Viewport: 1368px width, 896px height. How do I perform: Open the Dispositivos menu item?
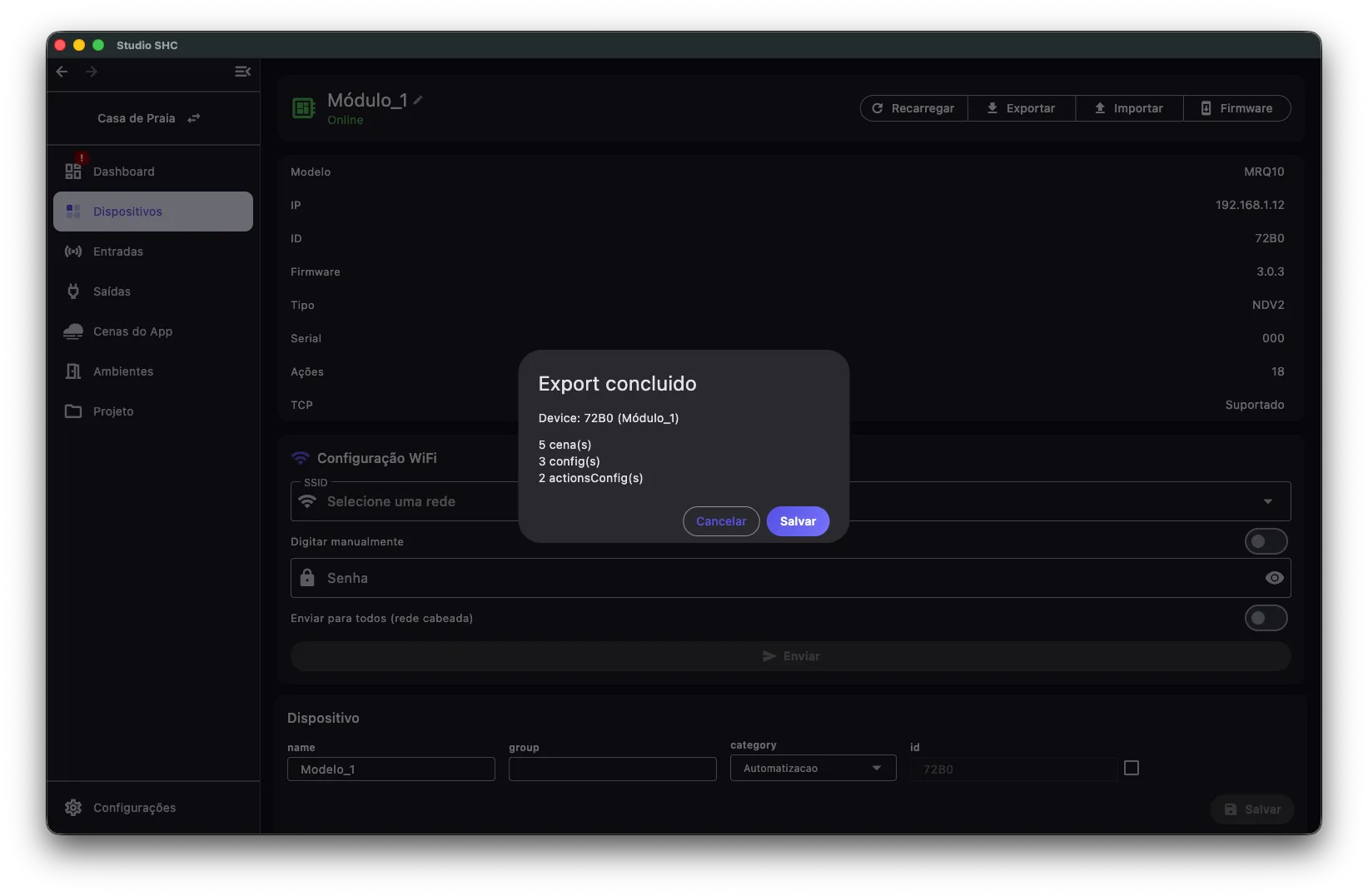[153, 212]
